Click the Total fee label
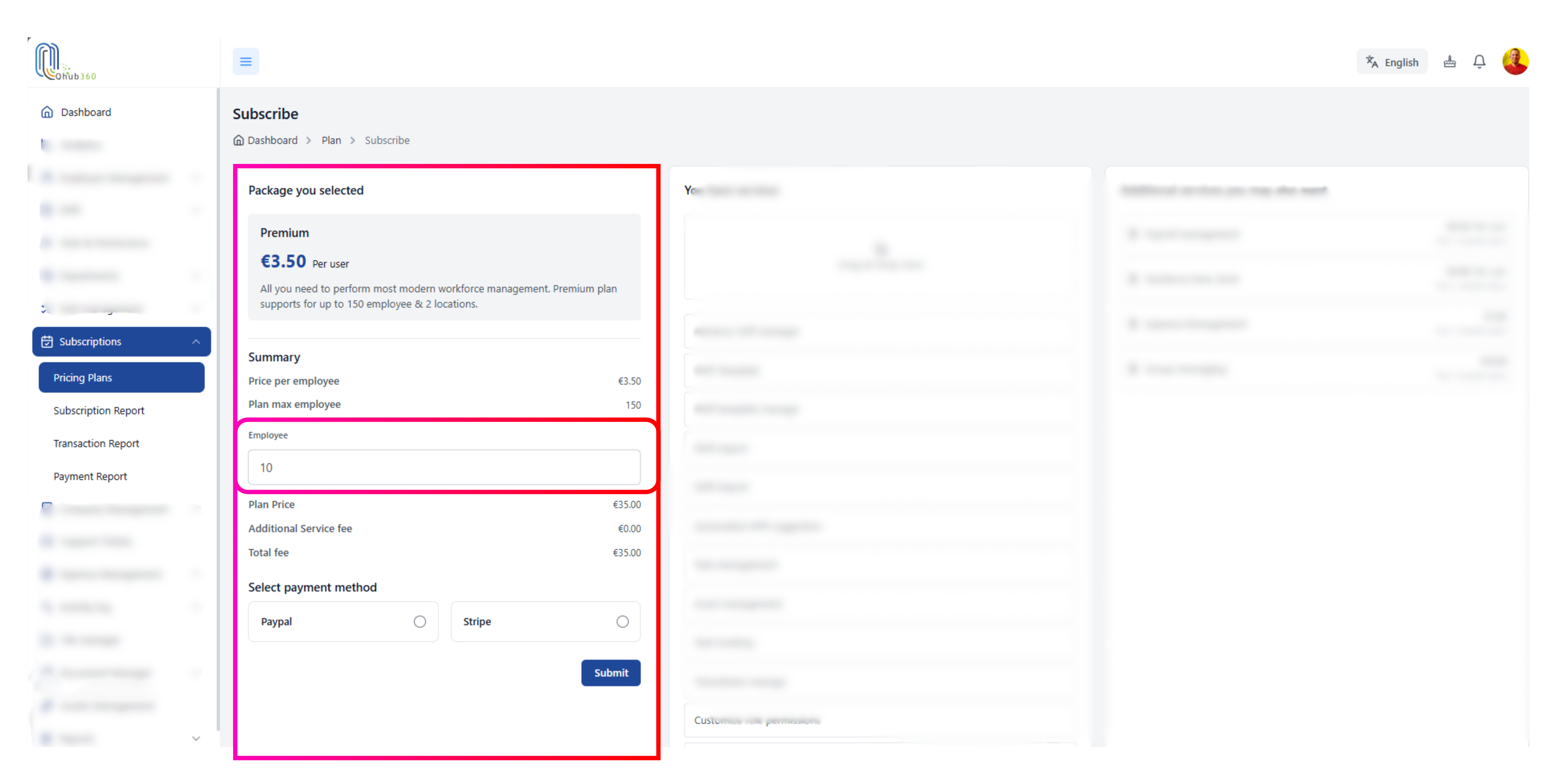Screen dimensions: 1568x784 pyautogui.click(x=268, y=552)
